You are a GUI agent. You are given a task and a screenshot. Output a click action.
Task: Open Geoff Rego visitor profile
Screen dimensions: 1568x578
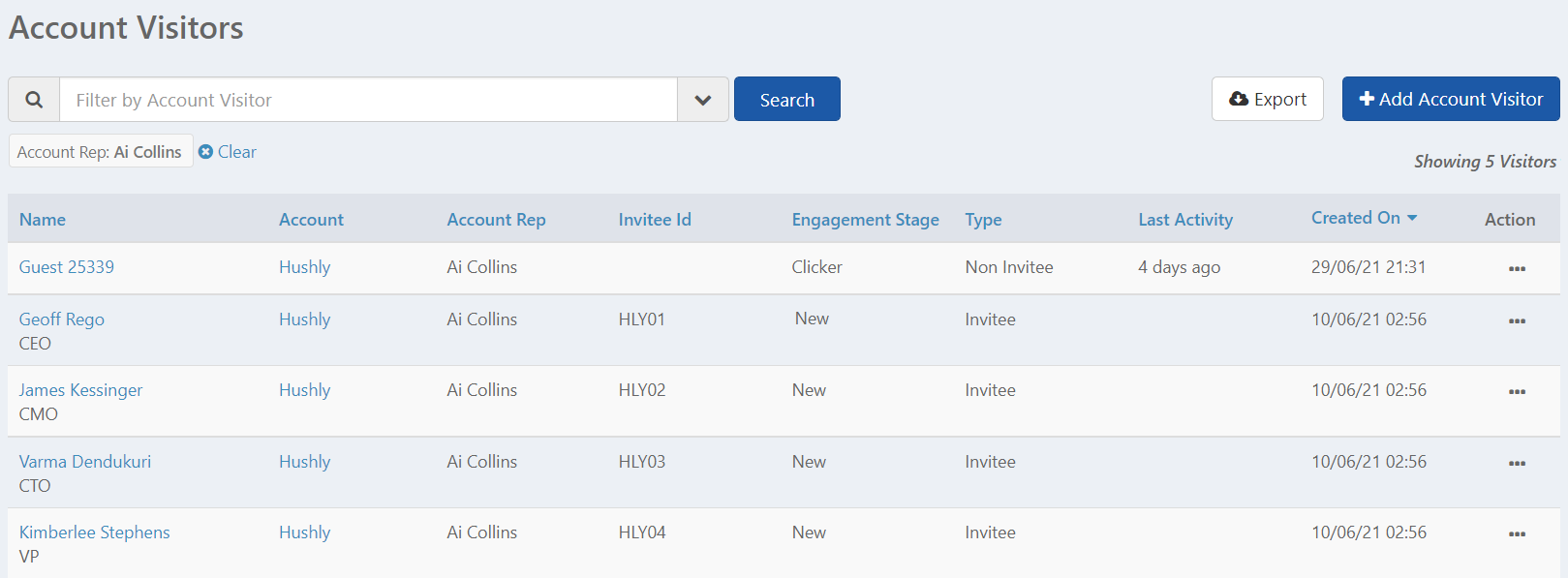coord(62,319)
